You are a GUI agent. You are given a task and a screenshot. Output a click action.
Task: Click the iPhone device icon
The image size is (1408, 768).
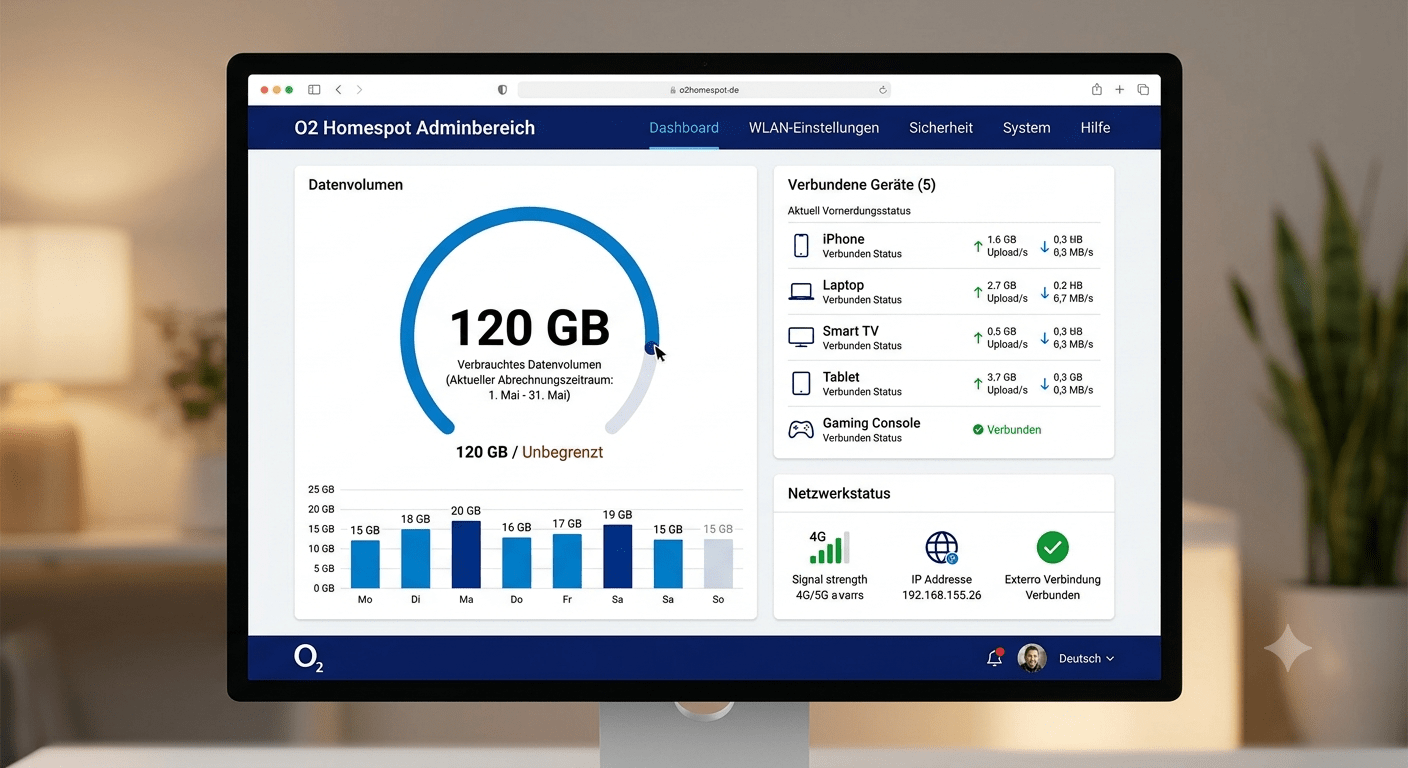pyautogui.click(x=801, y=246)
